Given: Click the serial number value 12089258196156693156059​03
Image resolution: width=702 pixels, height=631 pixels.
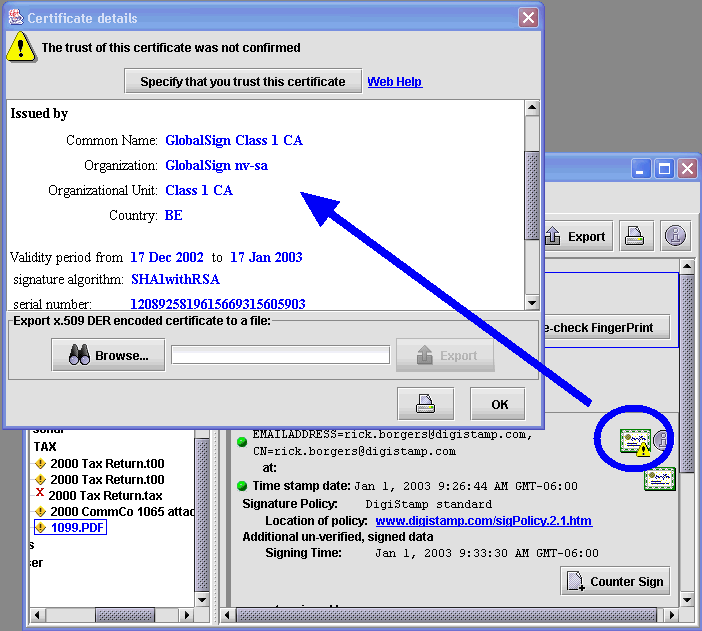Looking at the screenshot, I should 218,304.
